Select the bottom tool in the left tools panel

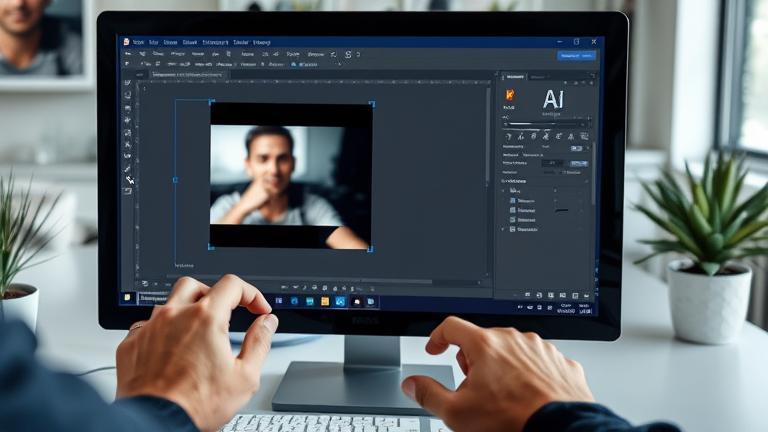128,191
